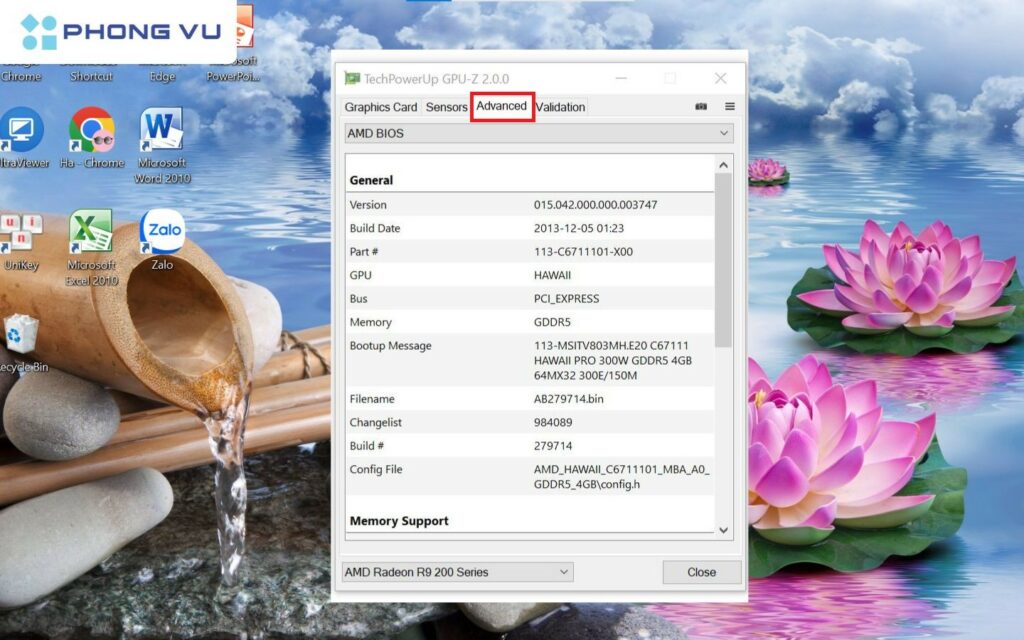Click the Ha - Chrome desktop shortcut
Screen dimensions: 1024x640
[x=91, y=131]
